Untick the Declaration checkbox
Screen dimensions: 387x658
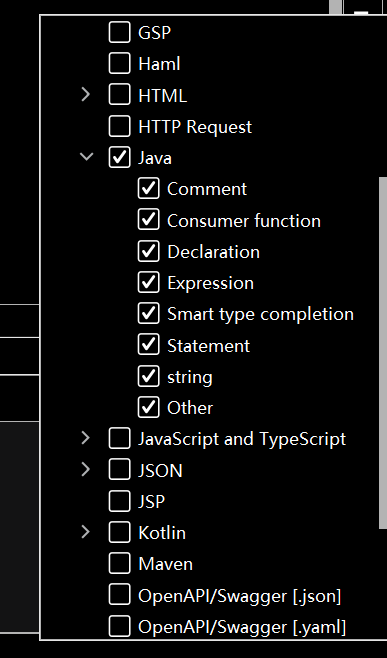point(149,251)
